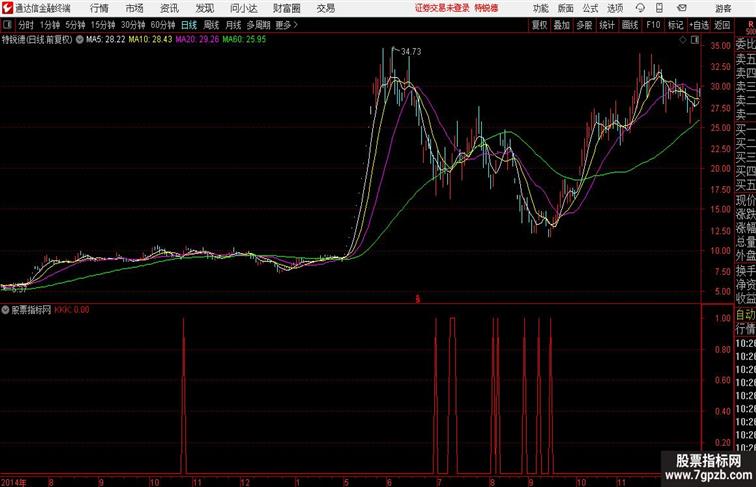The width and height of the screenshot is (756, 487).
Task: Switch to the 1分钟 period tab
Action: coord(50,25)
